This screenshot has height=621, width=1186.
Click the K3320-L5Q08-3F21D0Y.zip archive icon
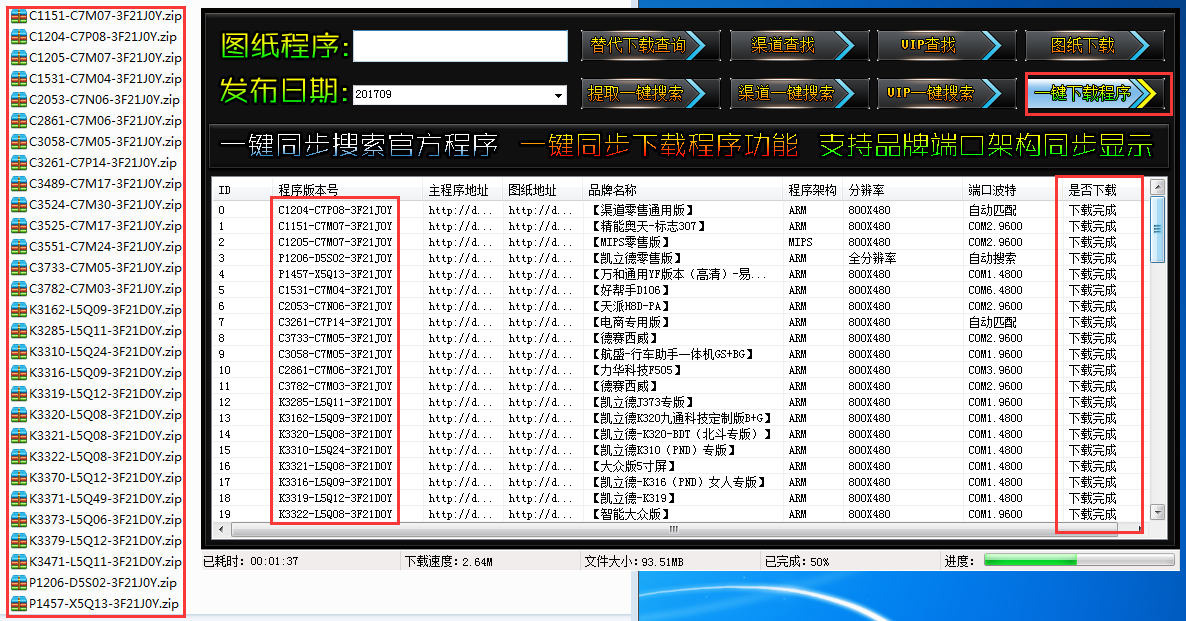coord(18,414)
